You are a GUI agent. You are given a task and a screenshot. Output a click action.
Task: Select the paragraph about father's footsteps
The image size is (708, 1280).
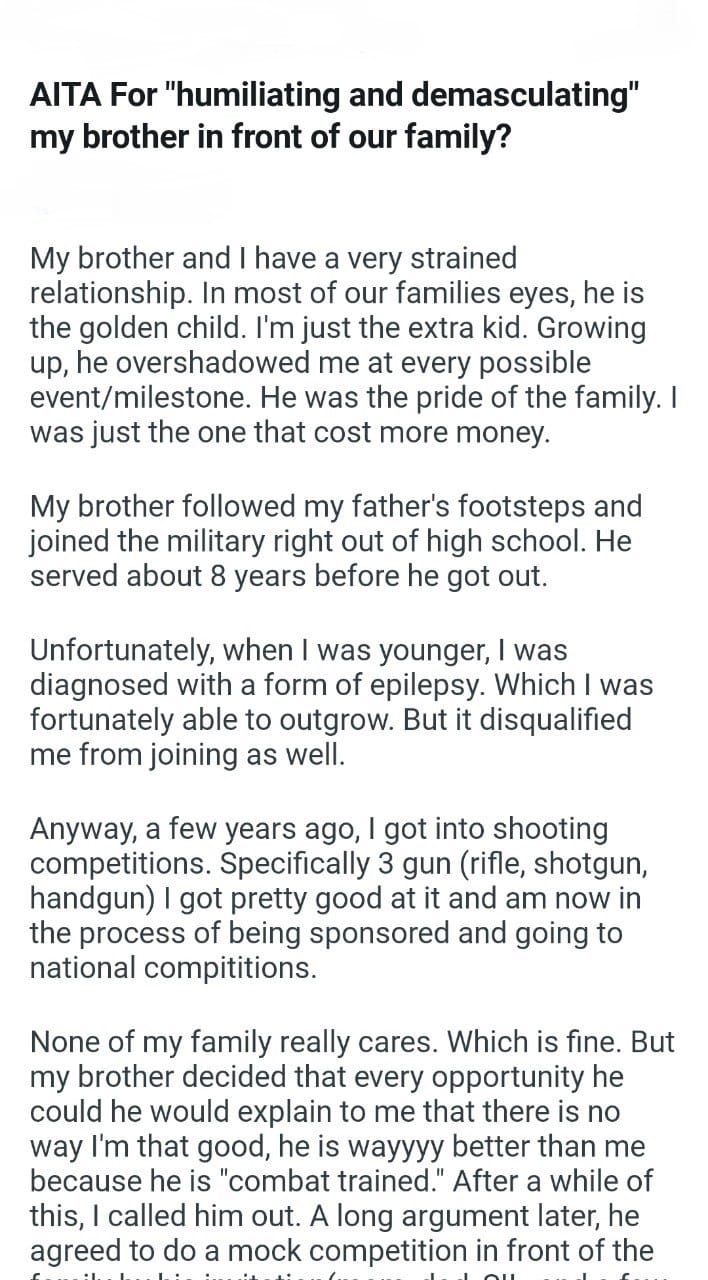coord(336,542)
